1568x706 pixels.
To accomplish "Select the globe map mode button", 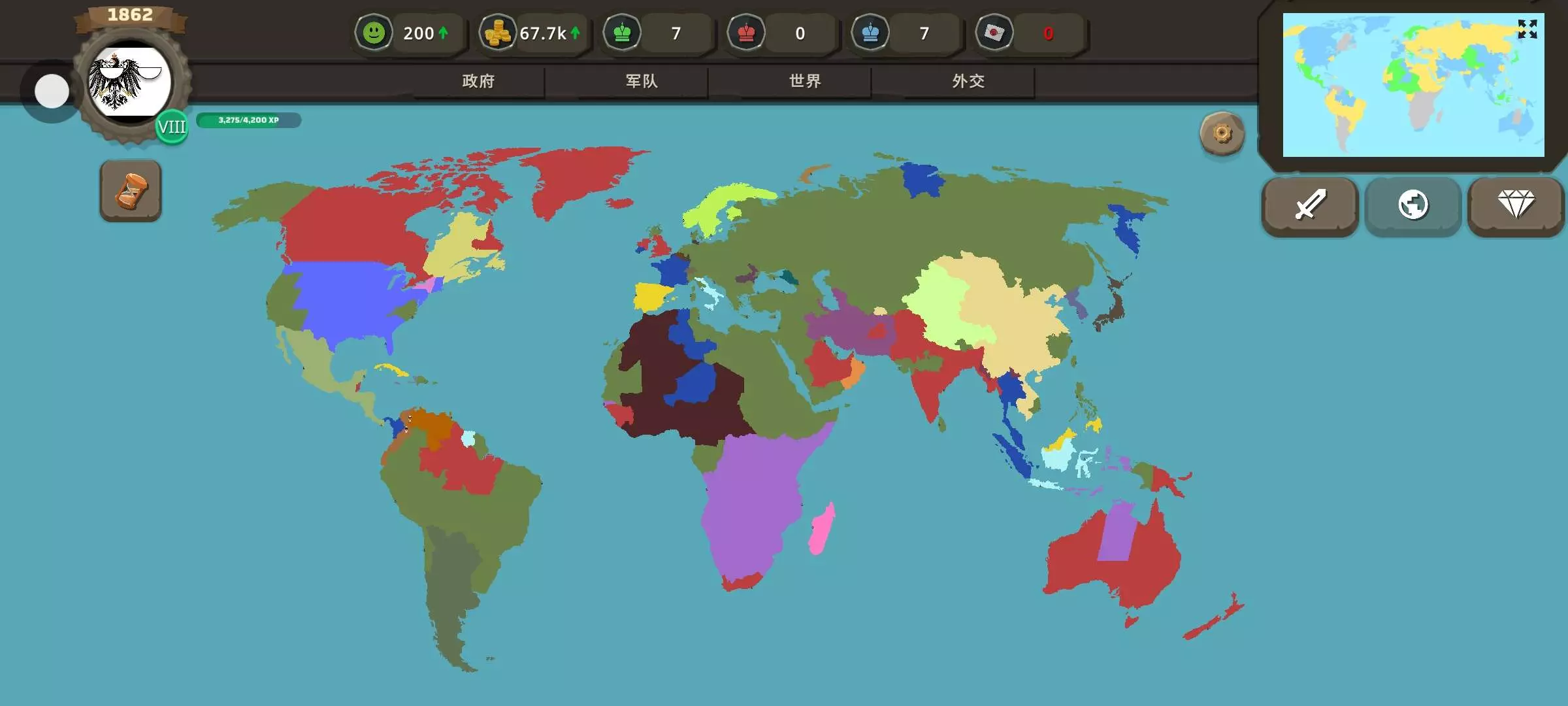I will coord(1413,205).
